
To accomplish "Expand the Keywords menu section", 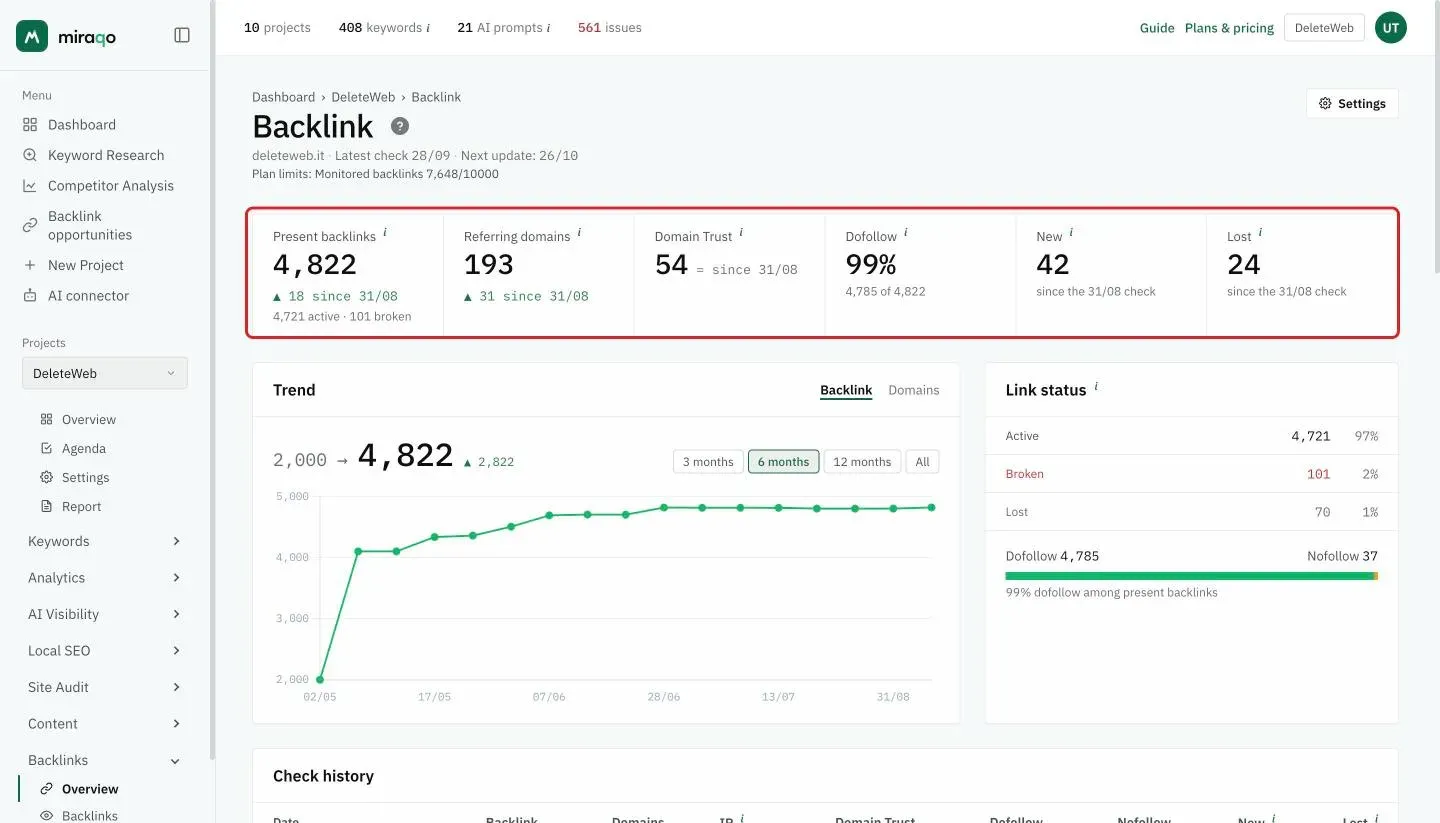I will pyautogui.click(x=105, y=541).
